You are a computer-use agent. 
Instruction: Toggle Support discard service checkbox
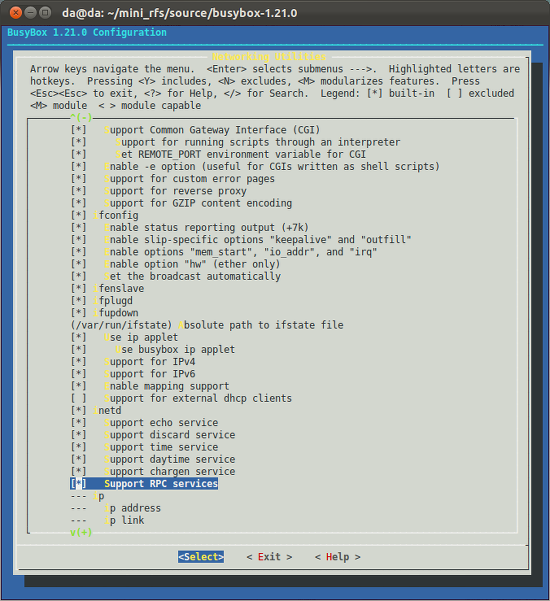coord(79,435)
